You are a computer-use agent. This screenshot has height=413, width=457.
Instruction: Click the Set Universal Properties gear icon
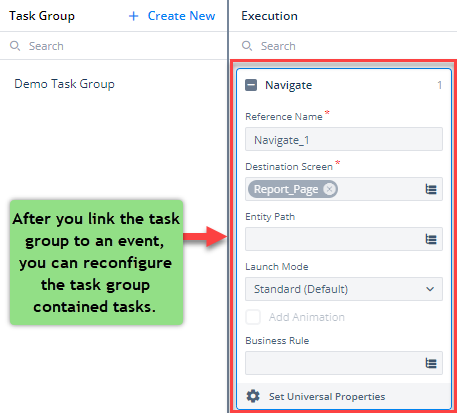click(253, 396)
